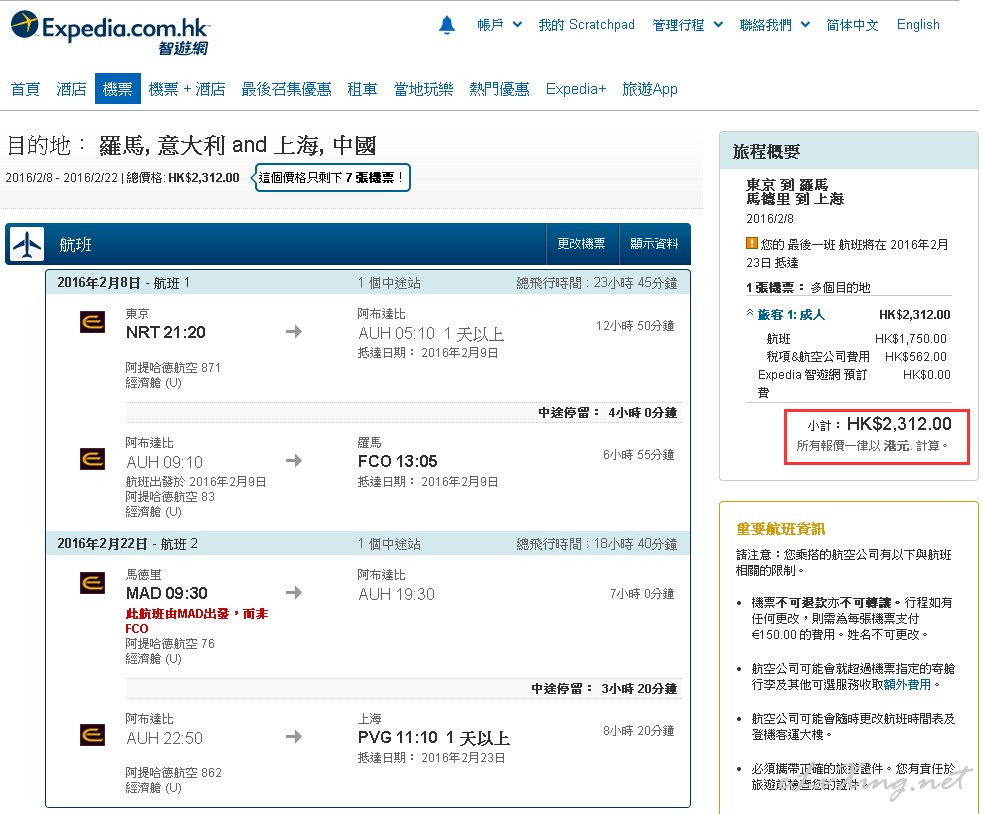Image resolution: width=983 pixels, height=814 pixels.
Task: Click Etihad logo beside MAD 09:30 flight
Action: [x=92, y=583]
